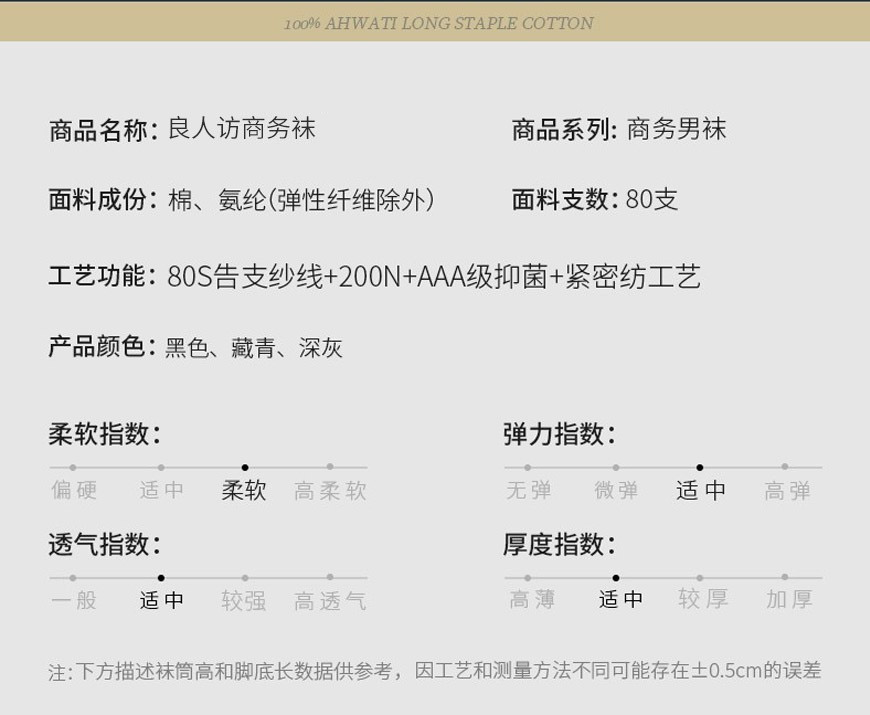Click the '高柔软' option on softness scale

(x=330, y=491)
